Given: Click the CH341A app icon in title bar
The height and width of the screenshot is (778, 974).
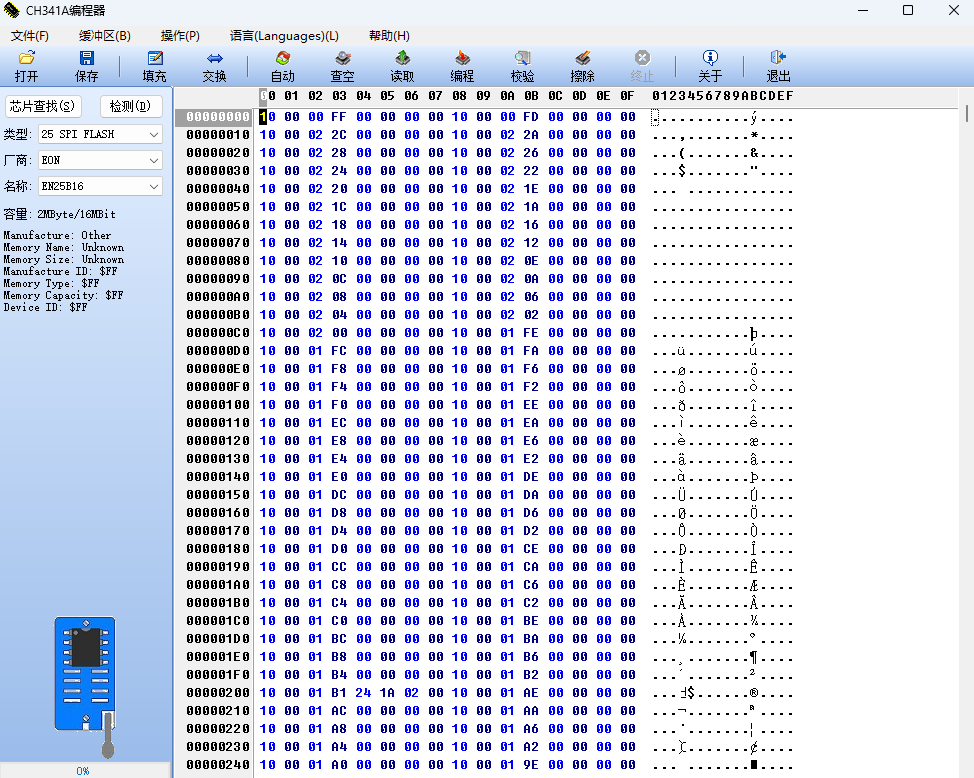Looking at the screenshot, I should pyautogui.click(x=12, y=11).
